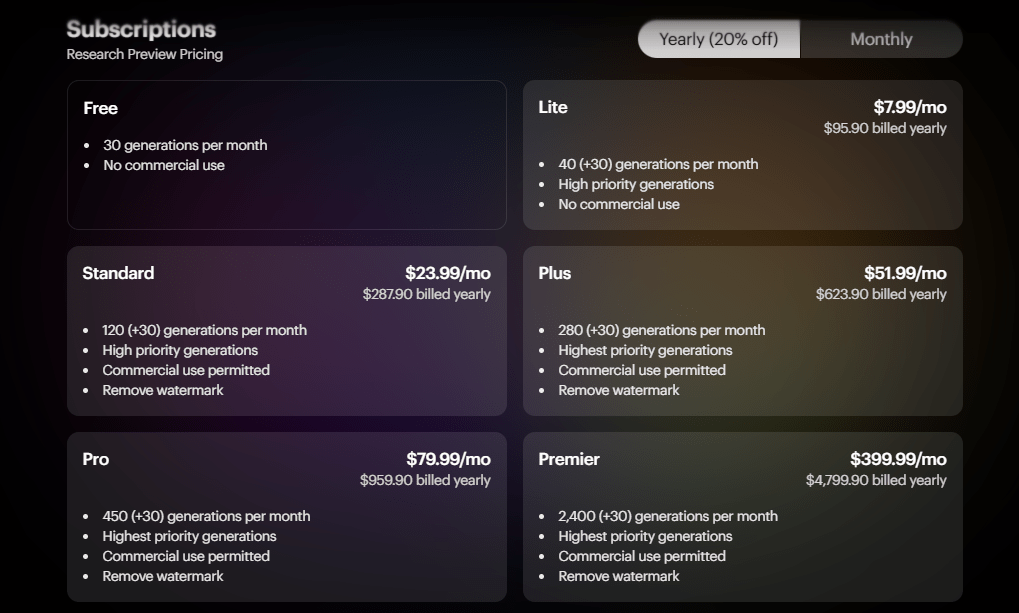The height and width of the screenshot is (613, 1019).
Task: Select the Lite subscription card
Action: coord(743,155)
